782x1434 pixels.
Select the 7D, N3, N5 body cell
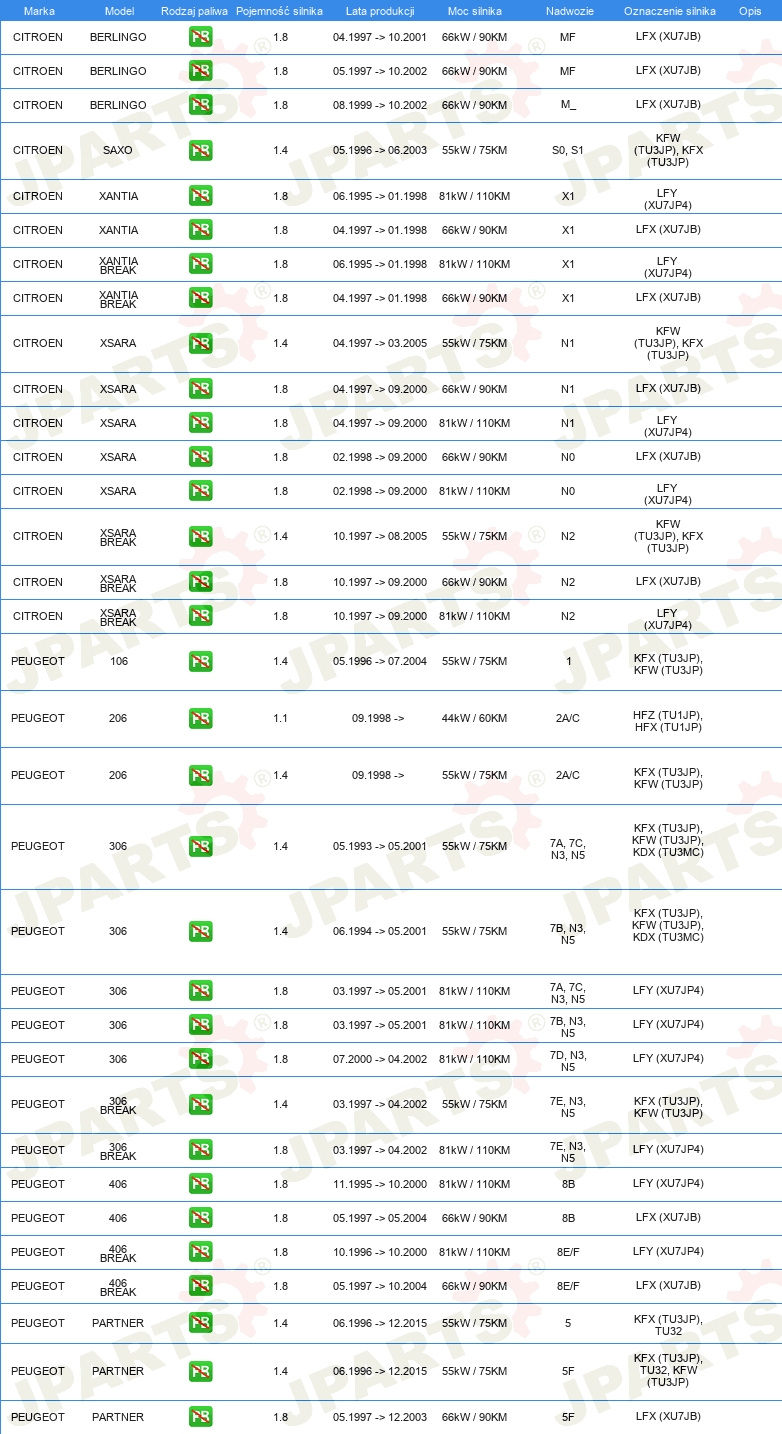tap(568, 1061)
